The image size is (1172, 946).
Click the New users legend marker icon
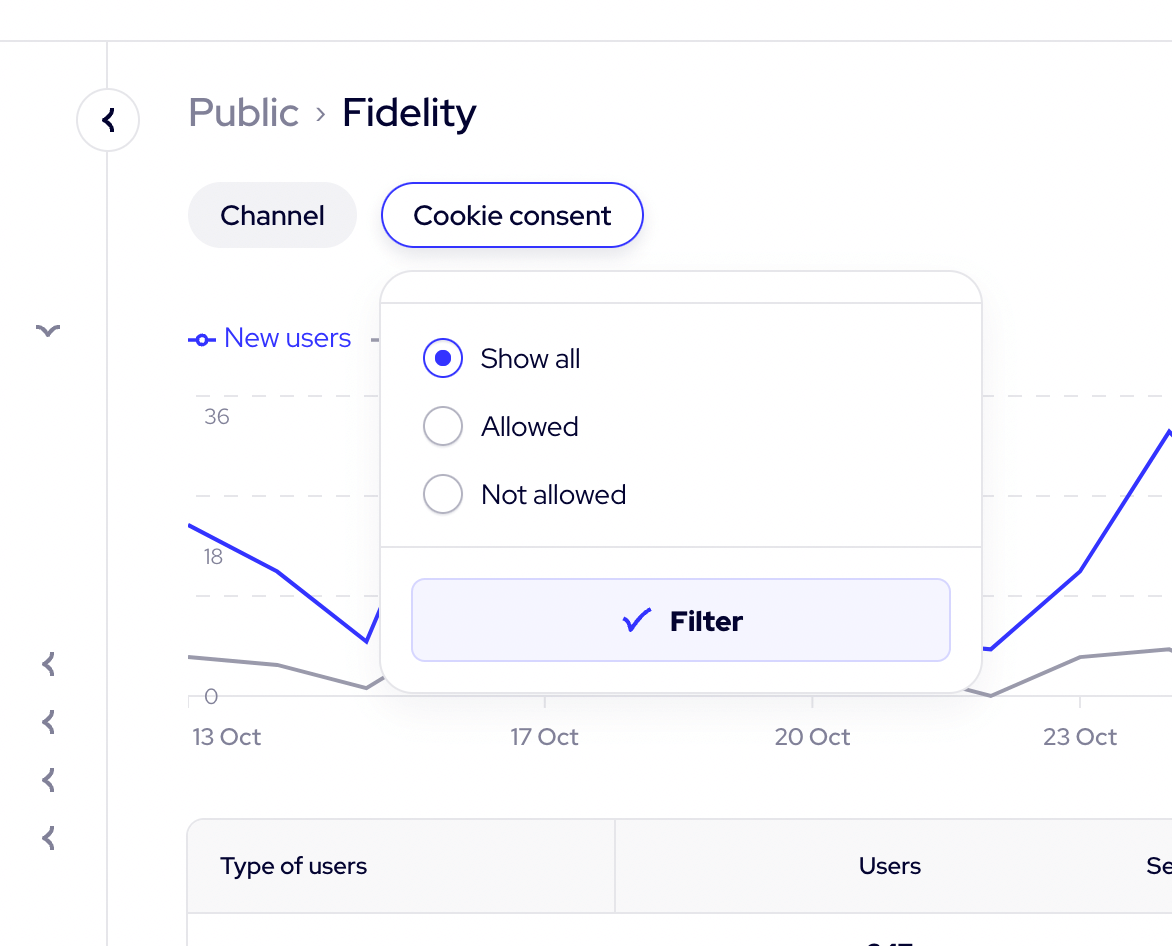[x=201, y=340]
